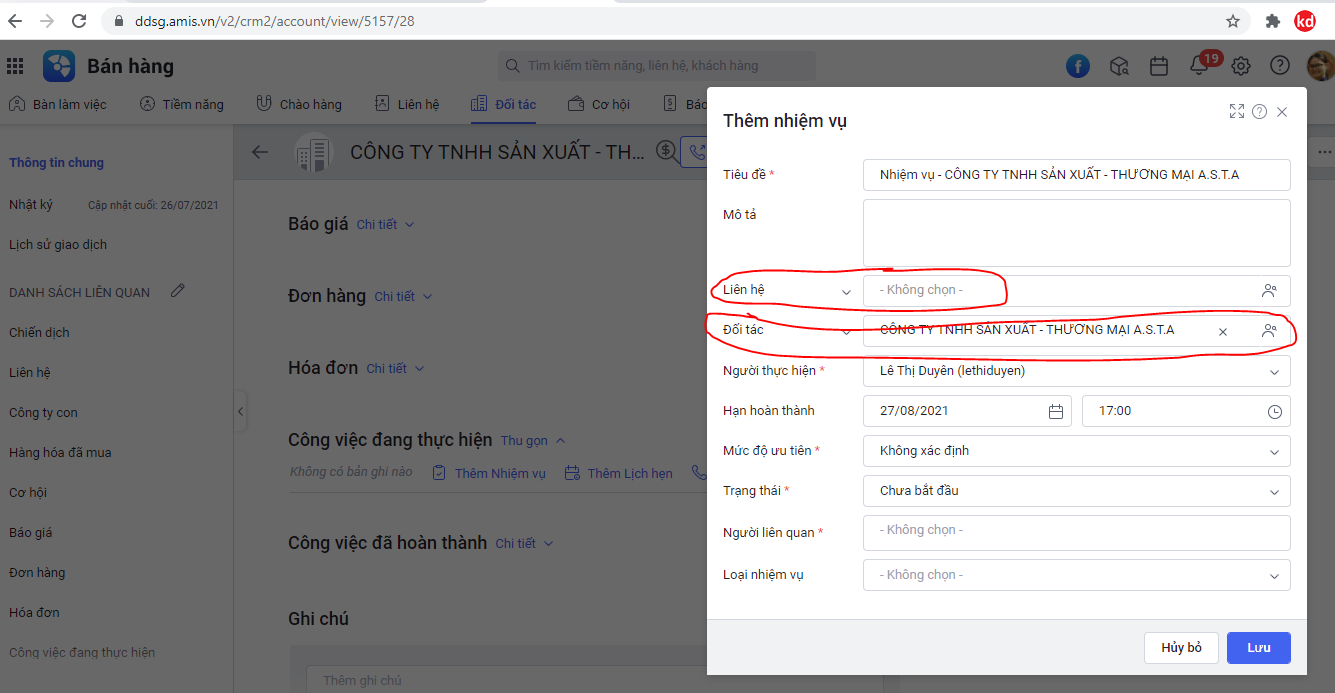Open notifications bell with 19 badge
Viewport: 1335px width, 693px height.
(x=1200, y=66)
